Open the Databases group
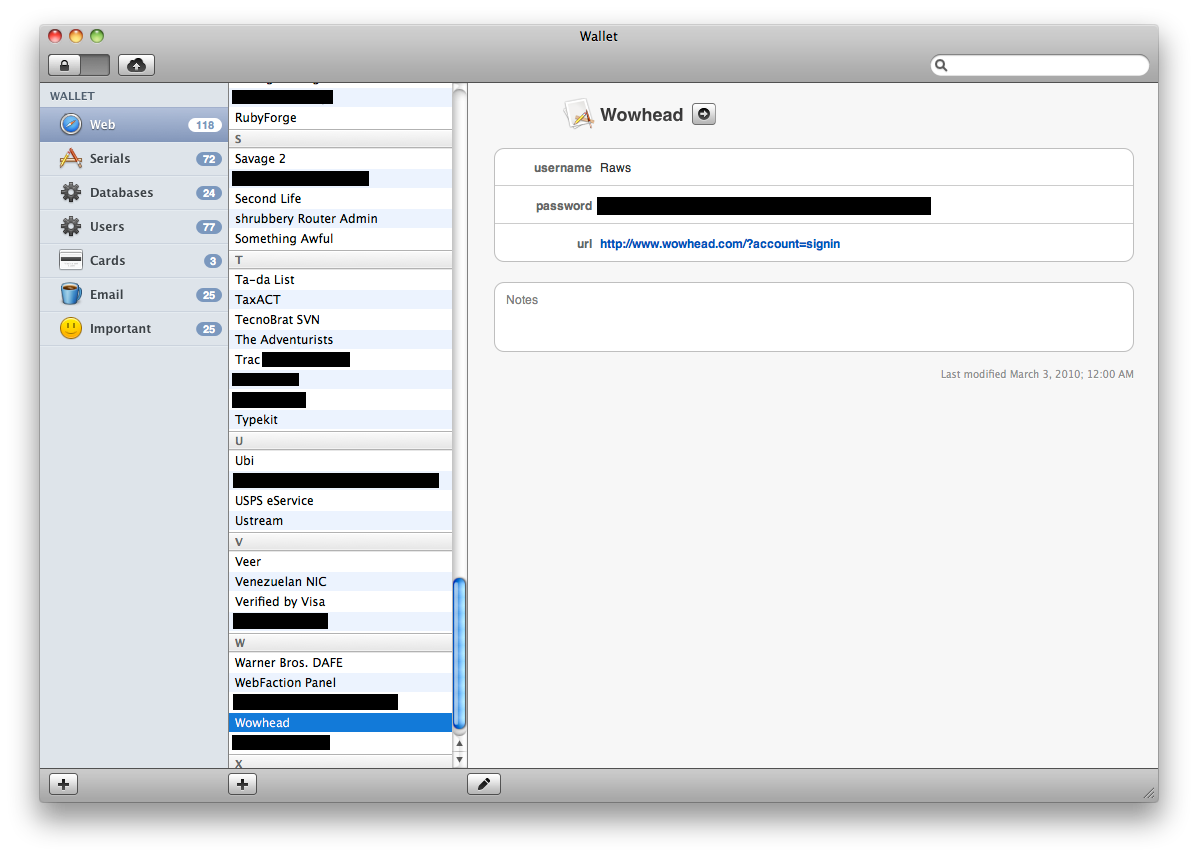 tap(134, 192)
